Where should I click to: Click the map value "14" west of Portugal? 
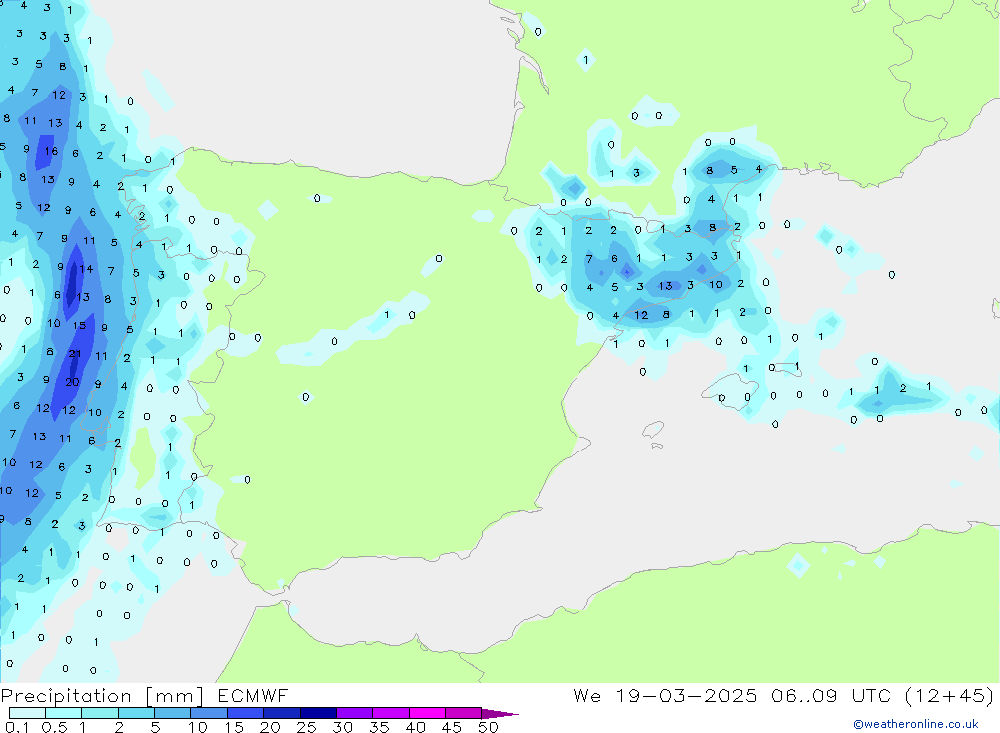click(x=86, y=269)
